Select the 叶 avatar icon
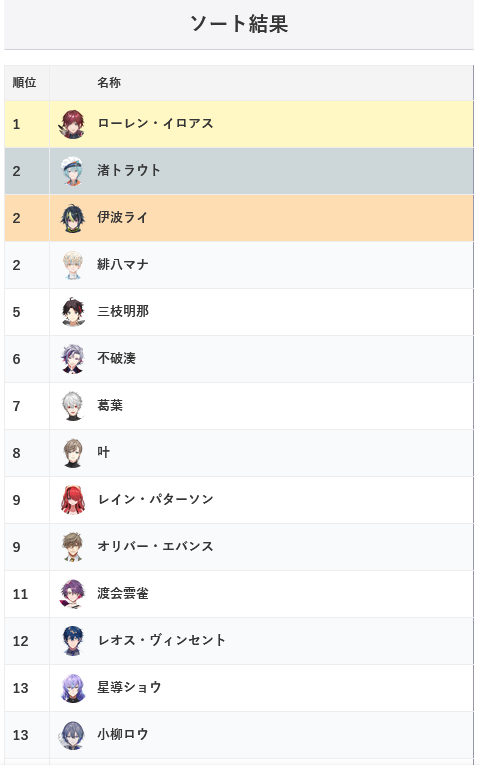 pyautogui.click(x=73, y=453)
